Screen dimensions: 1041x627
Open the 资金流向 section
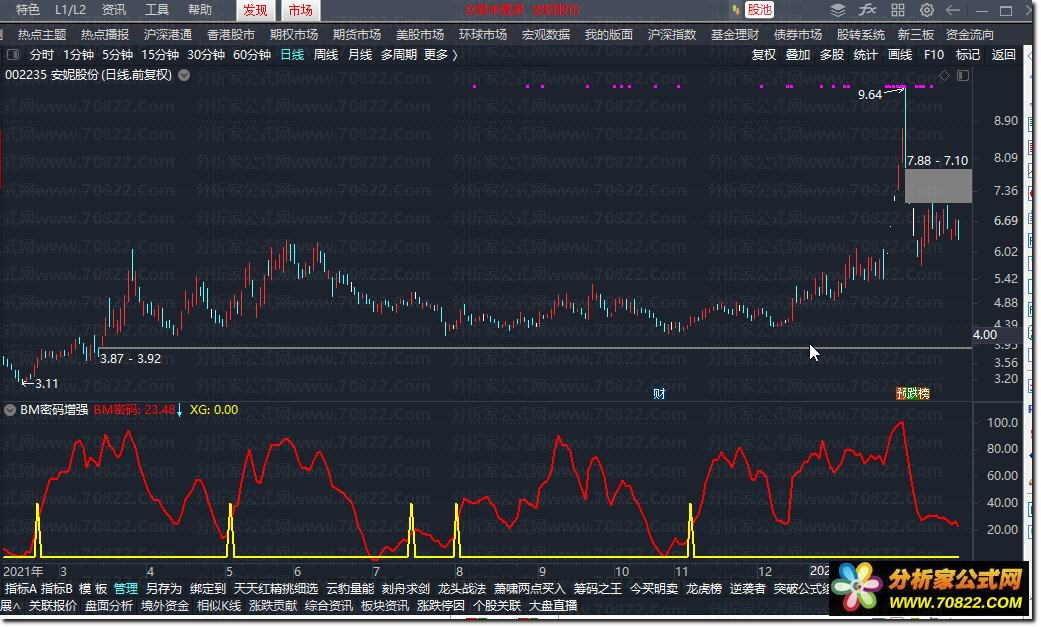(970, 35)
